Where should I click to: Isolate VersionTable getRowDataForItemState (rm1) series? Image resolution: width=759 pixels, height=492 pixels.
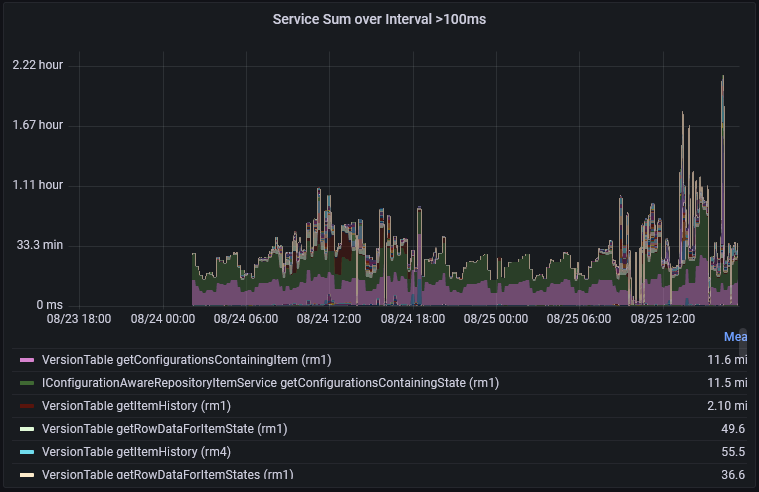[164, 429]
